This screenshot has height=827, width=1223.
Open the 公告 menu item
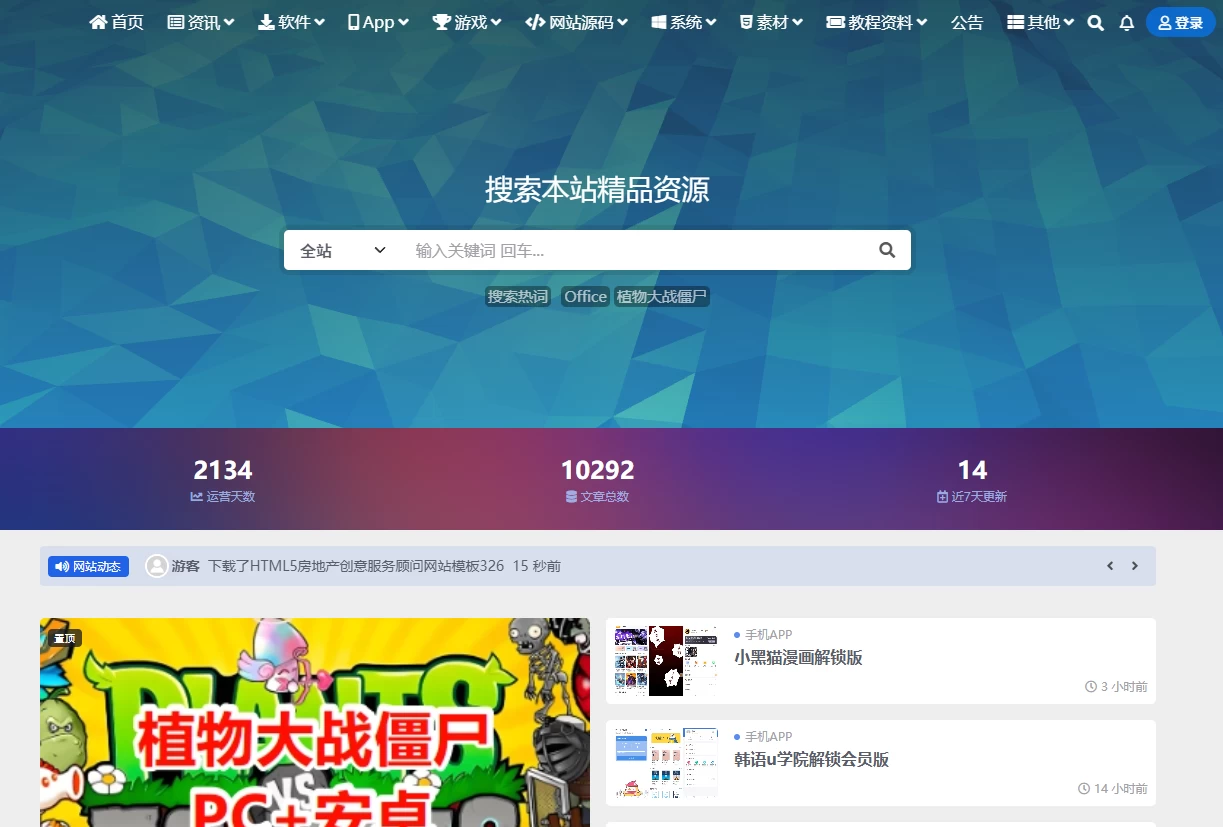967,22
